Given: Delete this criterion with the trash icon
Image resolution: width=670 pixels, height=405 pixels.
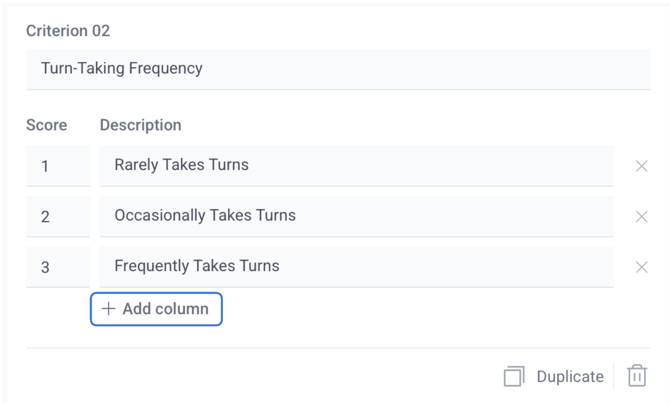Looking at the screenshot, I should 637,376.
